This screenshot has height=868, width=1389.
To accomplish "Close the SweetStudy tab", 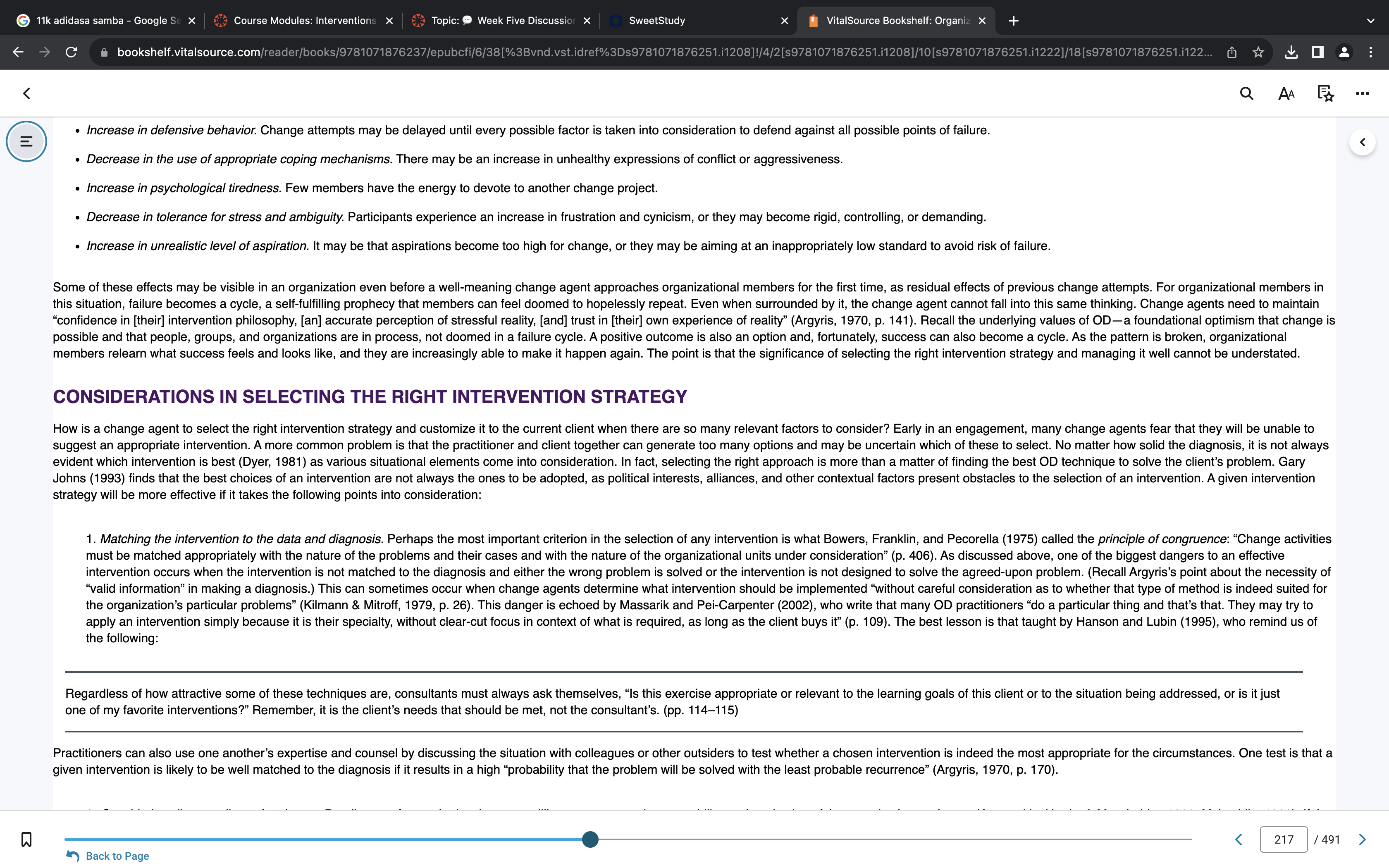I will (x=785, y=21).
